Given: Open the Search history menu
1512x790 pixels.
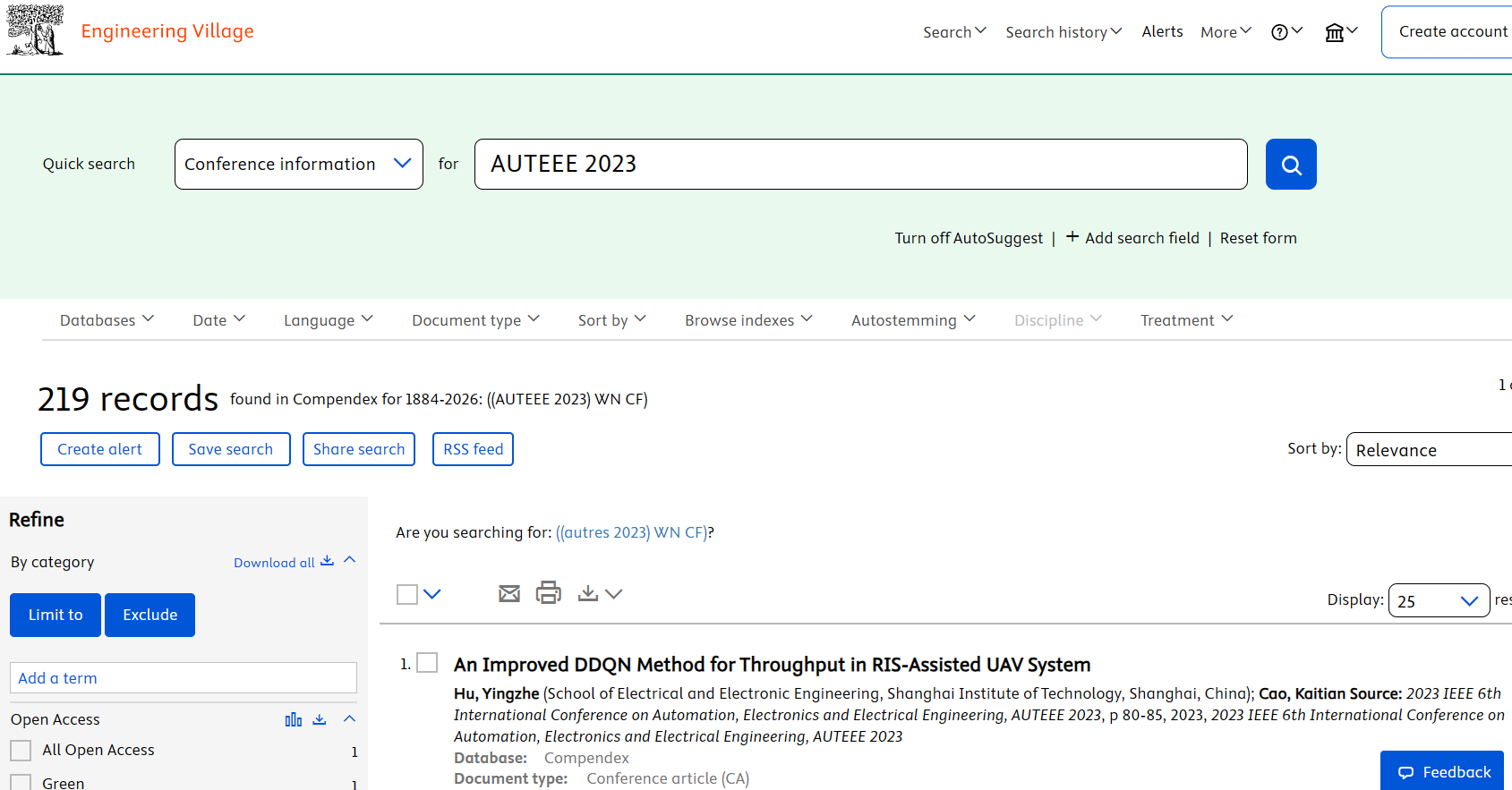Looking at the screenshot, I should click(x=1064, y=32).
